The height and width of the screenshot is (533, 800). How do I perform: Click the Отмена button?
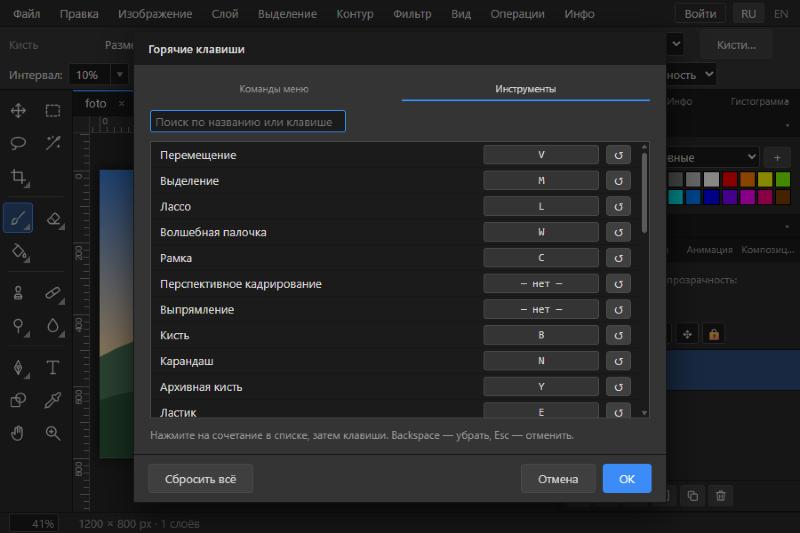pyautogui.click(x=558, y=479)
